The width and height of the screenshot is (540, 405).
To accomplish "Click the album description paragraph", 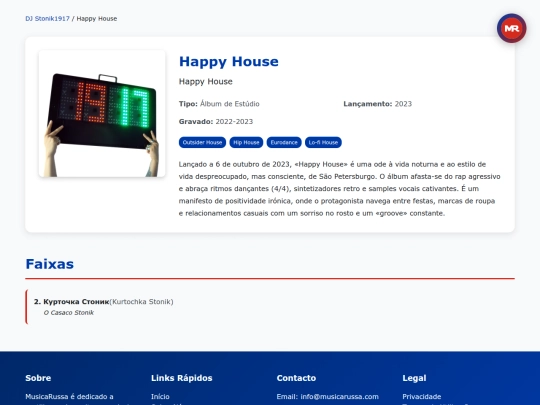I will 340,189.
